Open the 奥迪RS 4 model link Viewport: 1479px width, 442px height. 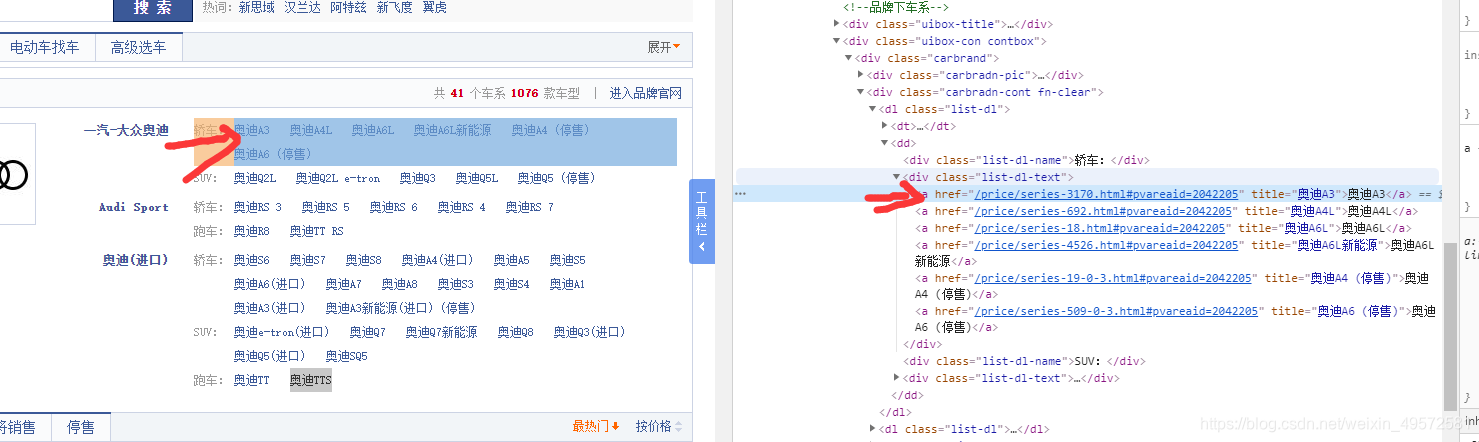point(462,207)
